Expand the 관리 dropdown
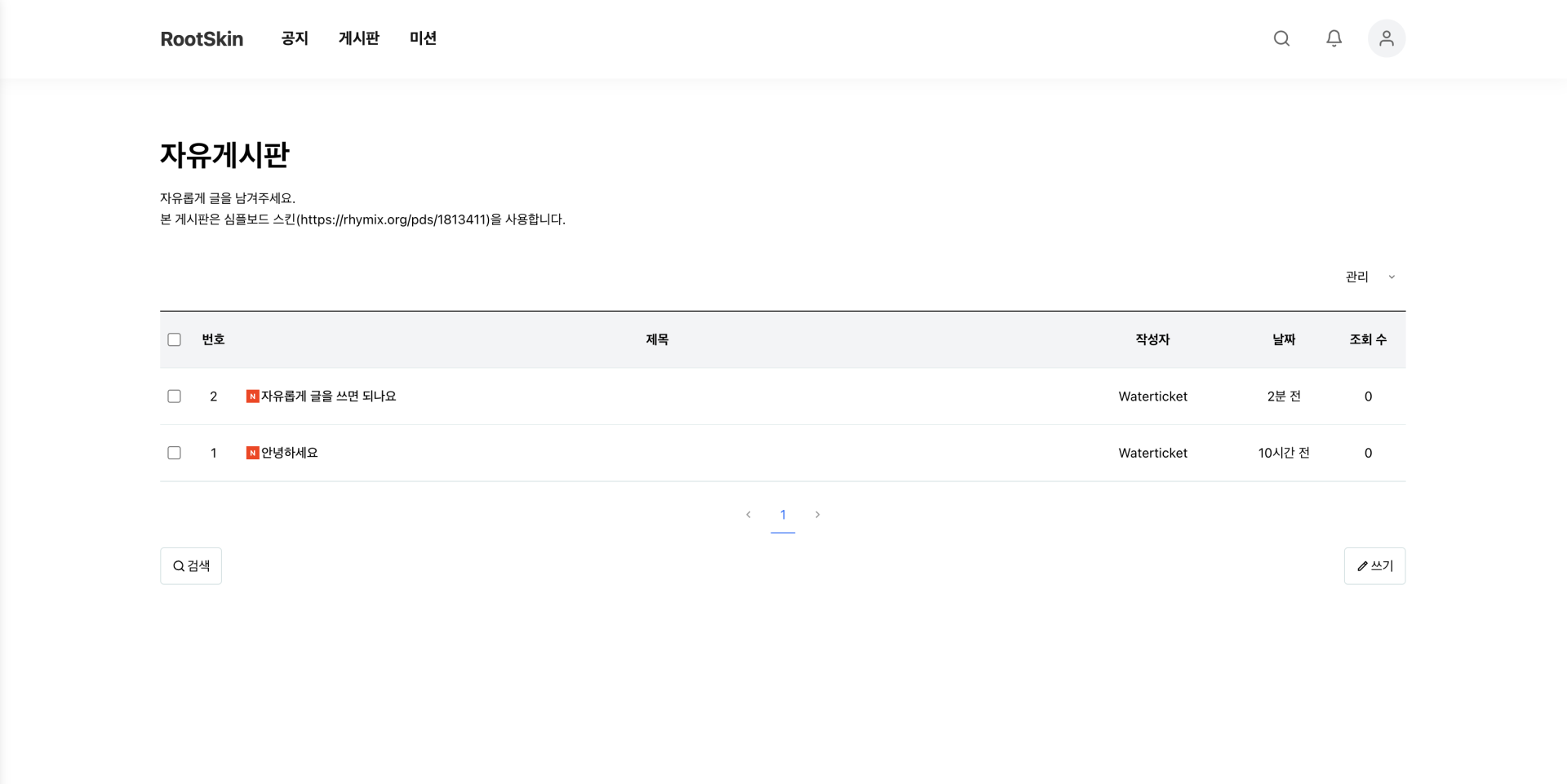This screenshot has width=1567, height=784. [x=1369, y=277]
